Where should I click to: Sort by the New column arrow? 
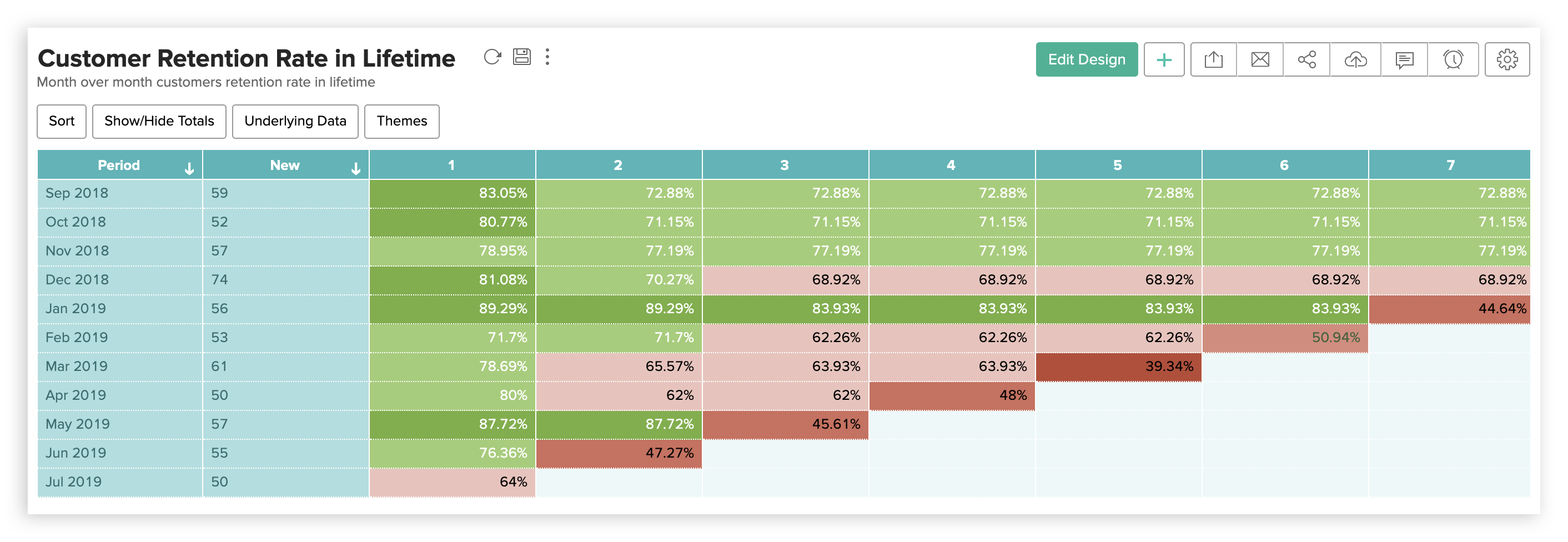coord(356,169)
